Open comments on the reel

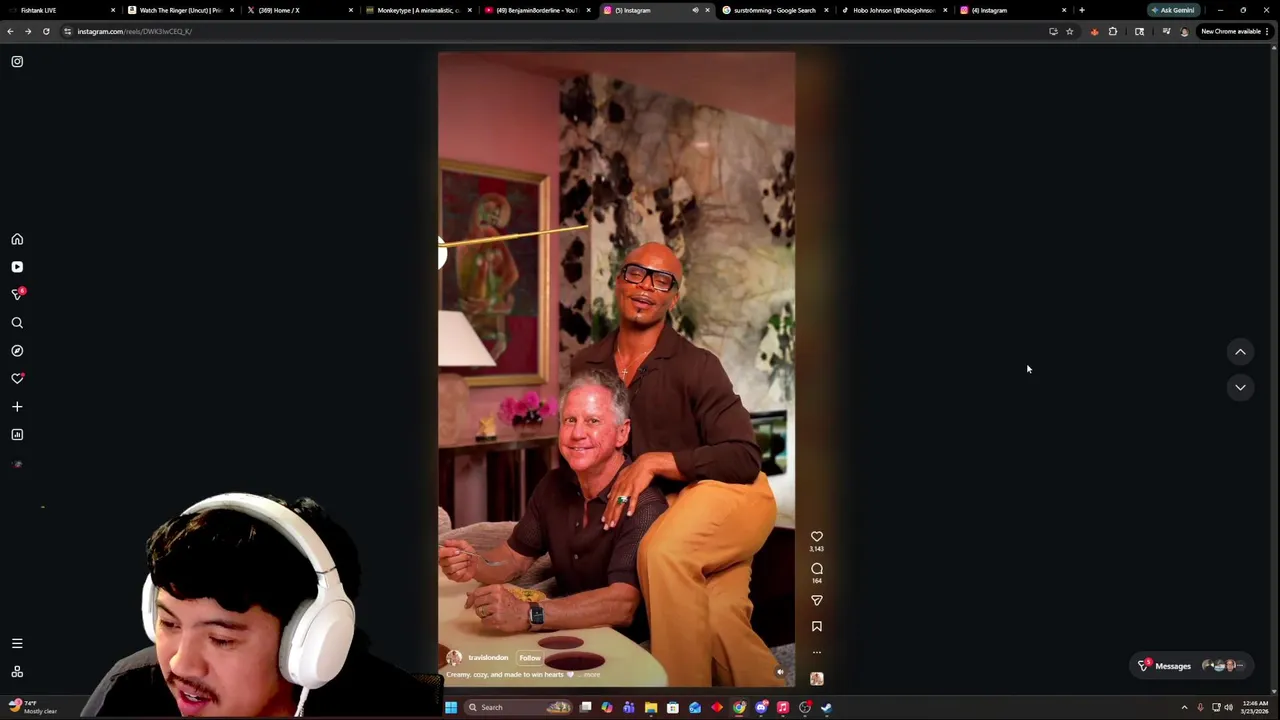817,569
